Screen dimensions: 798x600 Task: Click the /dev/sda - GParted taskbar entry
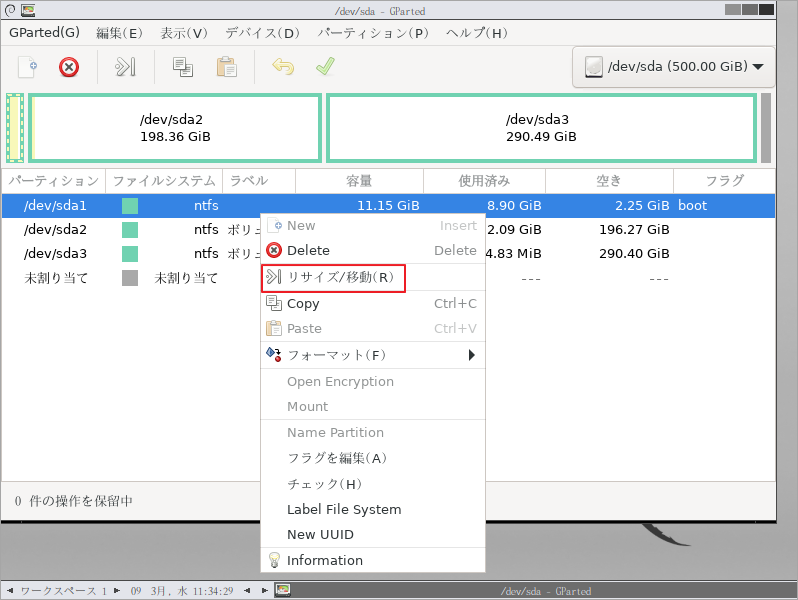546,591
